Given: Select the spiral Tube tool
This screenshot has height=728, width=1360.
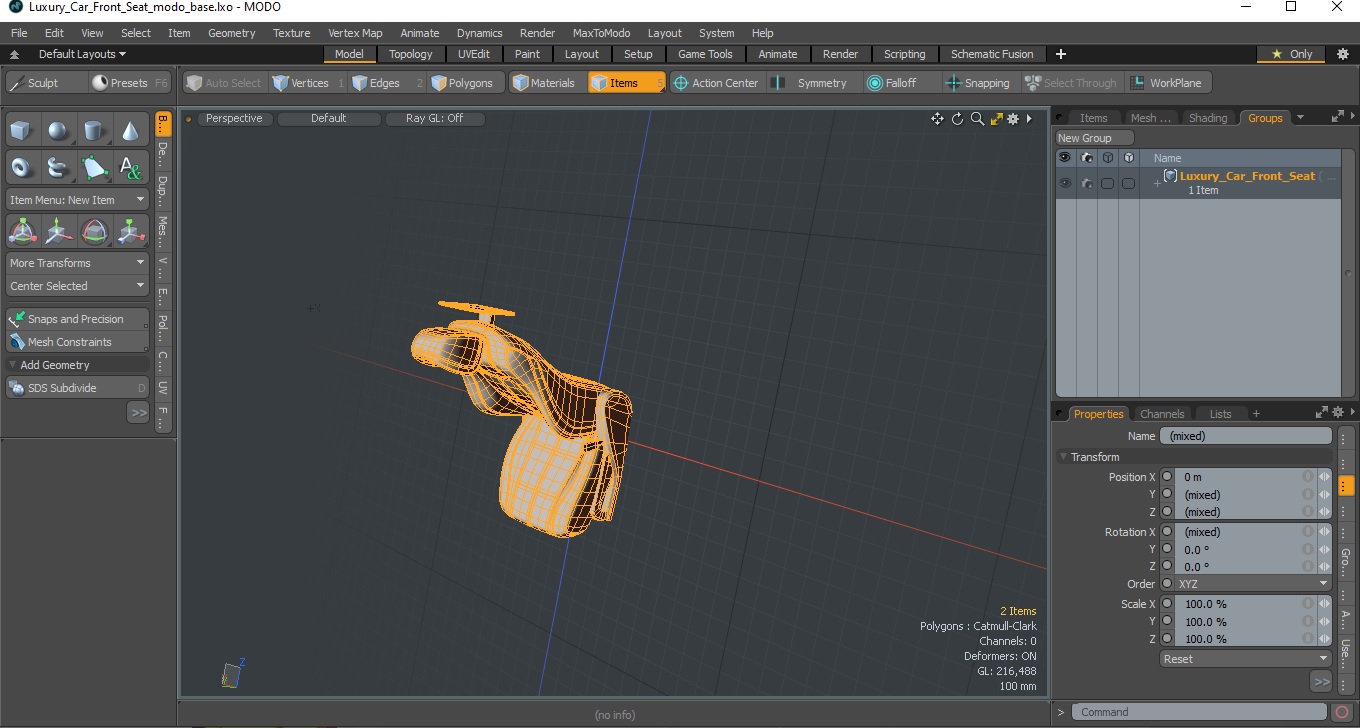Looking at the screenshot, I should tap(59, 168).
